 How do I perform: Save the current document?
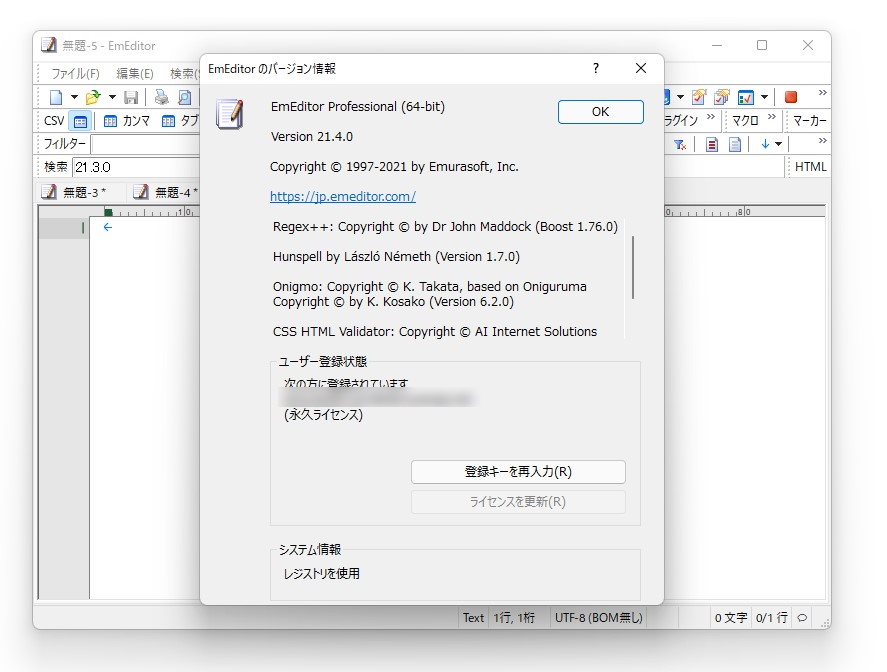tap(131, 96)
